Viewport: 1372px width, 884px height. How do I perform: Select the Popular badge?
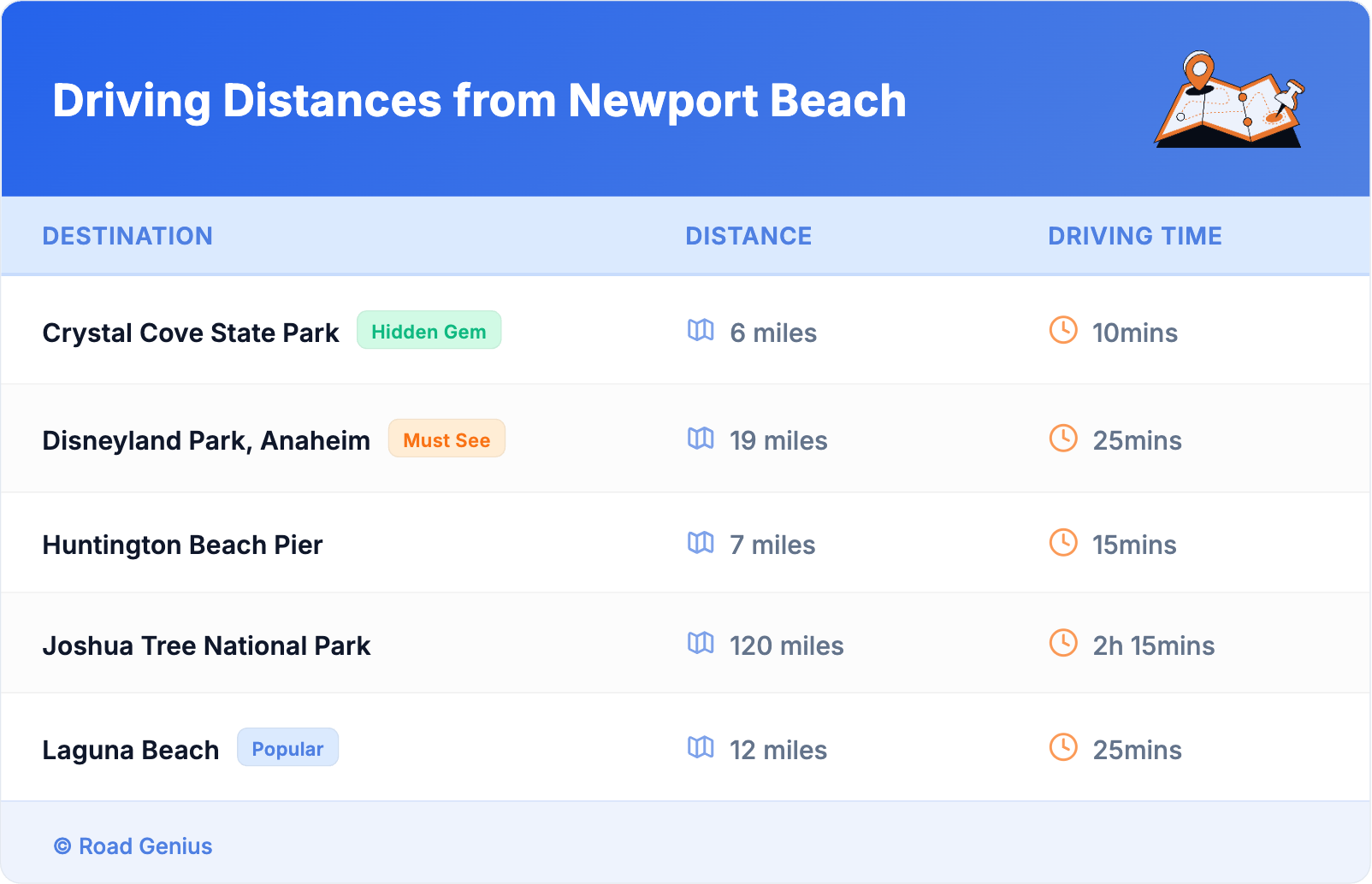287,748
